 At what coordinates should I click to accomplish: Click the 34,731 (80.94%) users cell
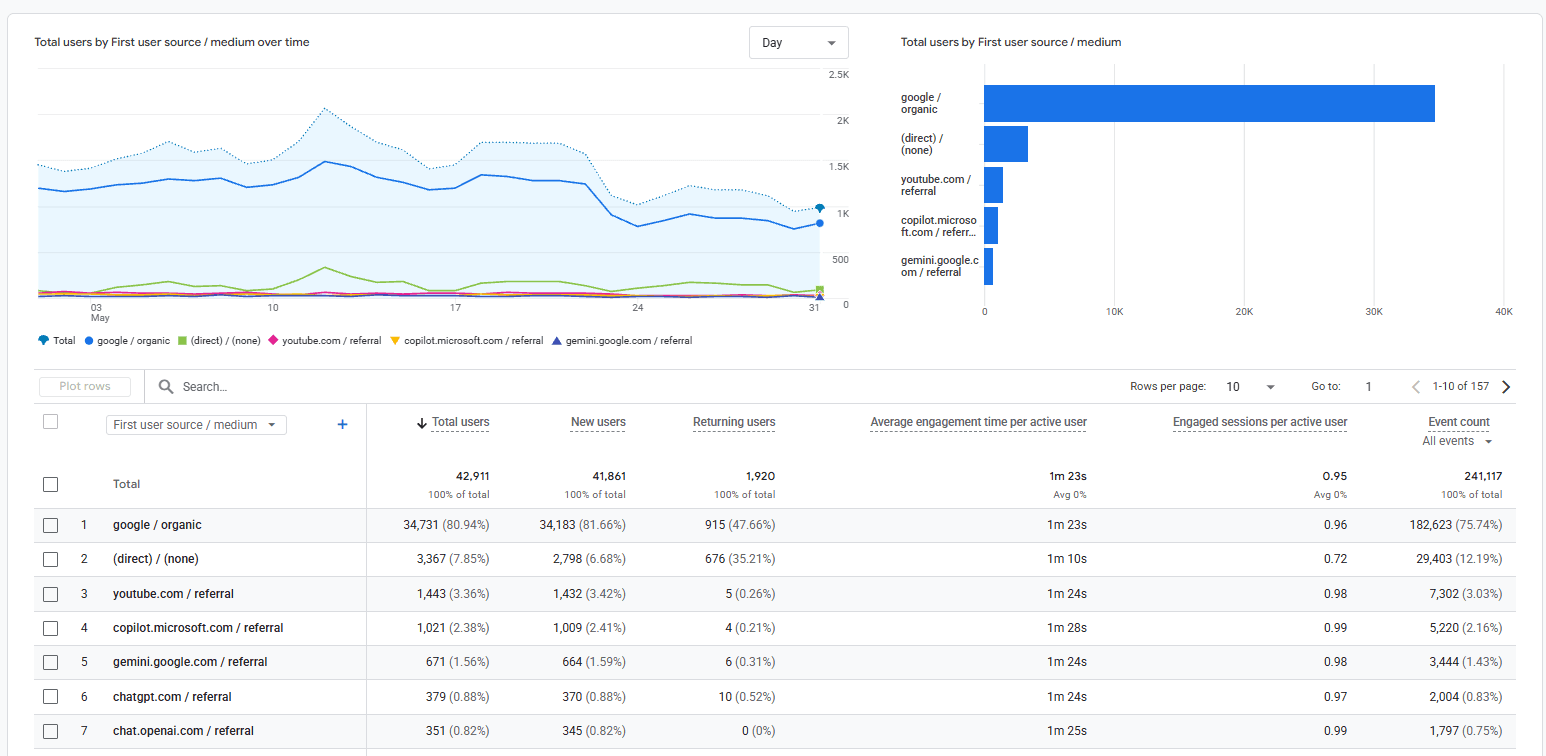(446, 525)
